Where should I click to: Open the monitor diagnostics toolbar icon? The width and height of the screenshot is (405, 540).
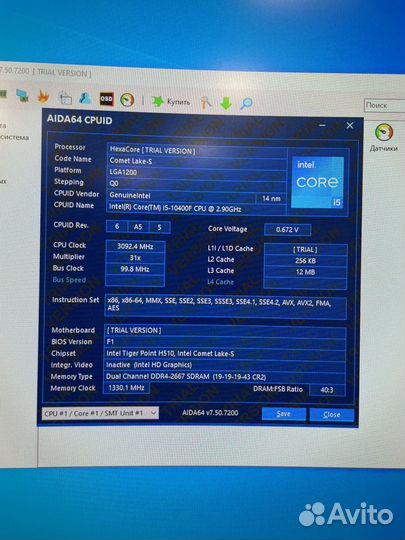[22, 95]
